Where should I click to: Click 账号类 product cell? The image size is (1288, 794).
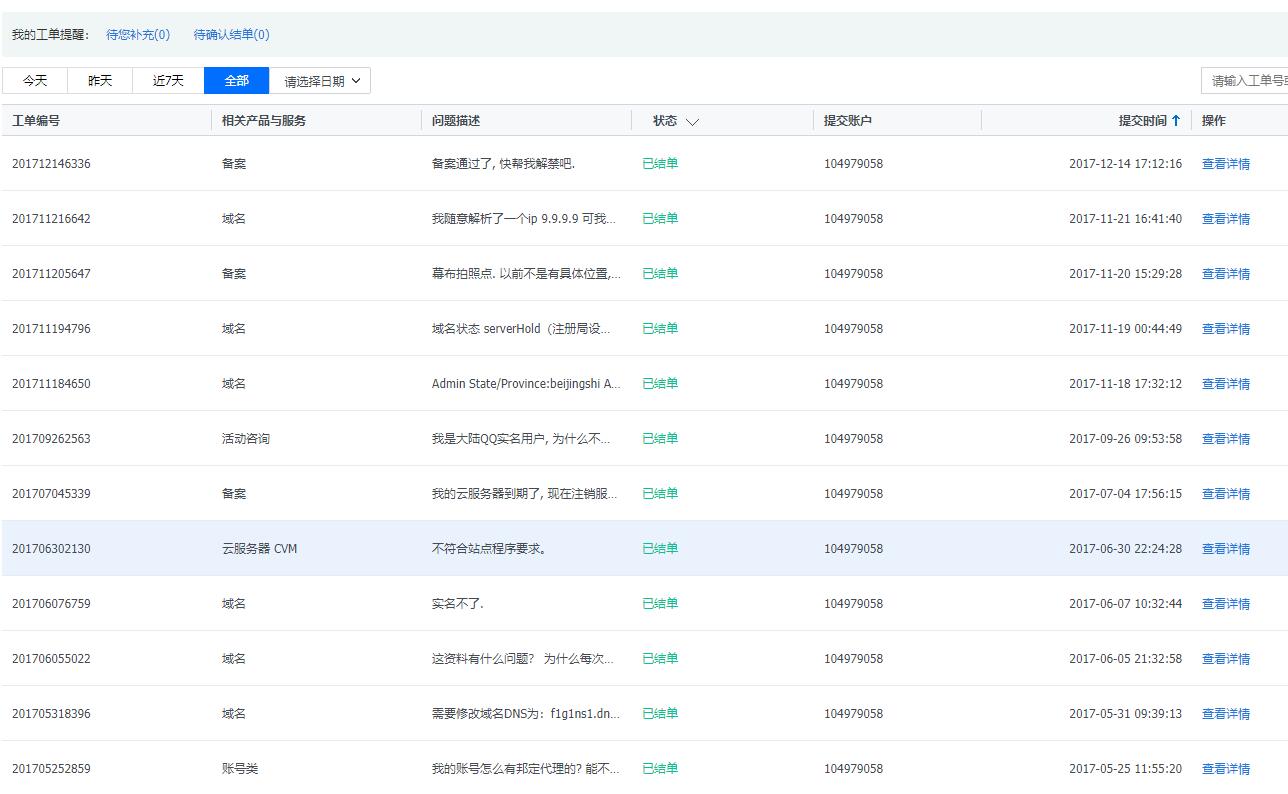pyautogui.click(x=240, y=769)
